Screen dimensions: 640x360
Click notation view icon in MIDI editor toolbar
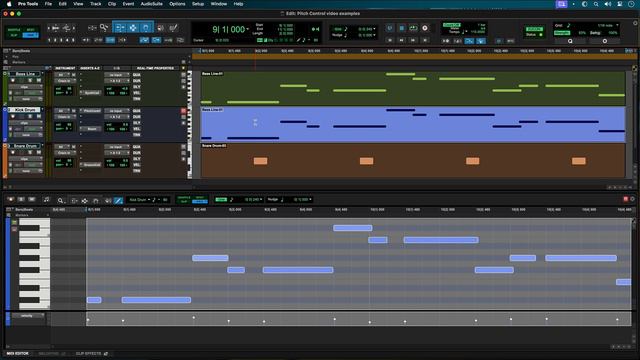click(46, 200)
